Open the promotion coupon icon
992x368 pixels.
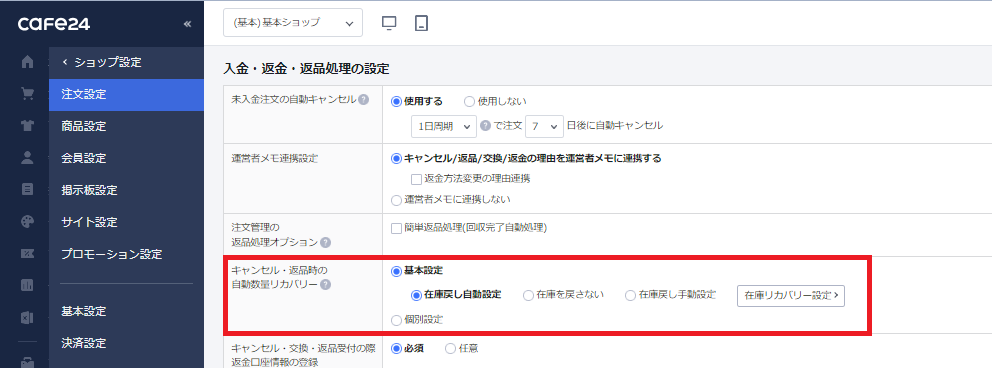pos(27,254)
